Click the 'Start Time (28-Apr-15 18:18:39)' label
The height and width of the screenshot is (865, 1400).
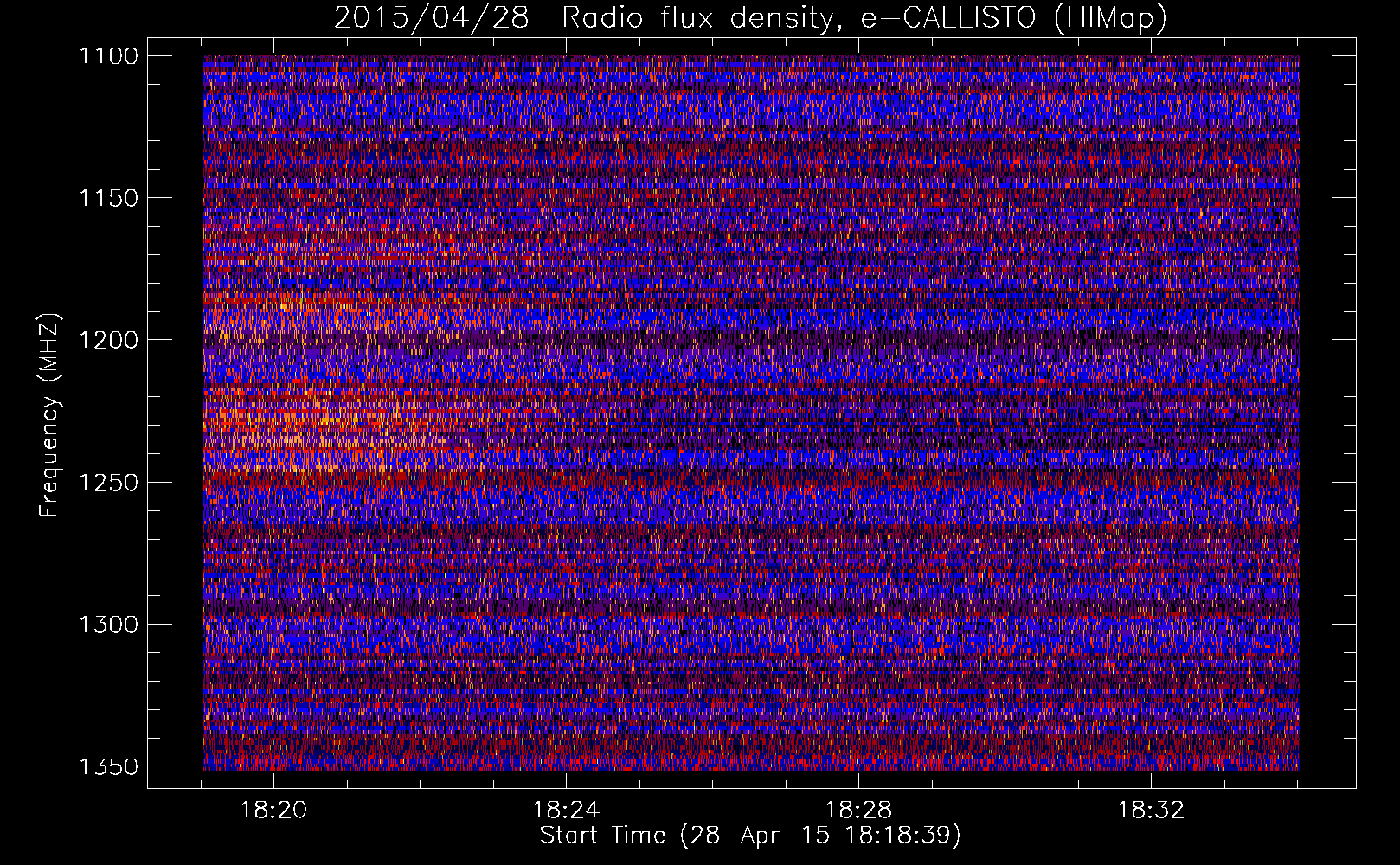coord(750,836)
